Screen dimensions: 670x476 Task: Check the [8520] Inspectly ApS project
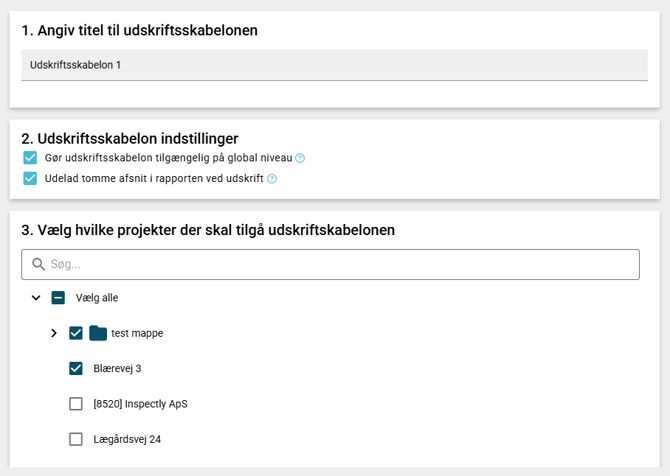coord(76,404)
